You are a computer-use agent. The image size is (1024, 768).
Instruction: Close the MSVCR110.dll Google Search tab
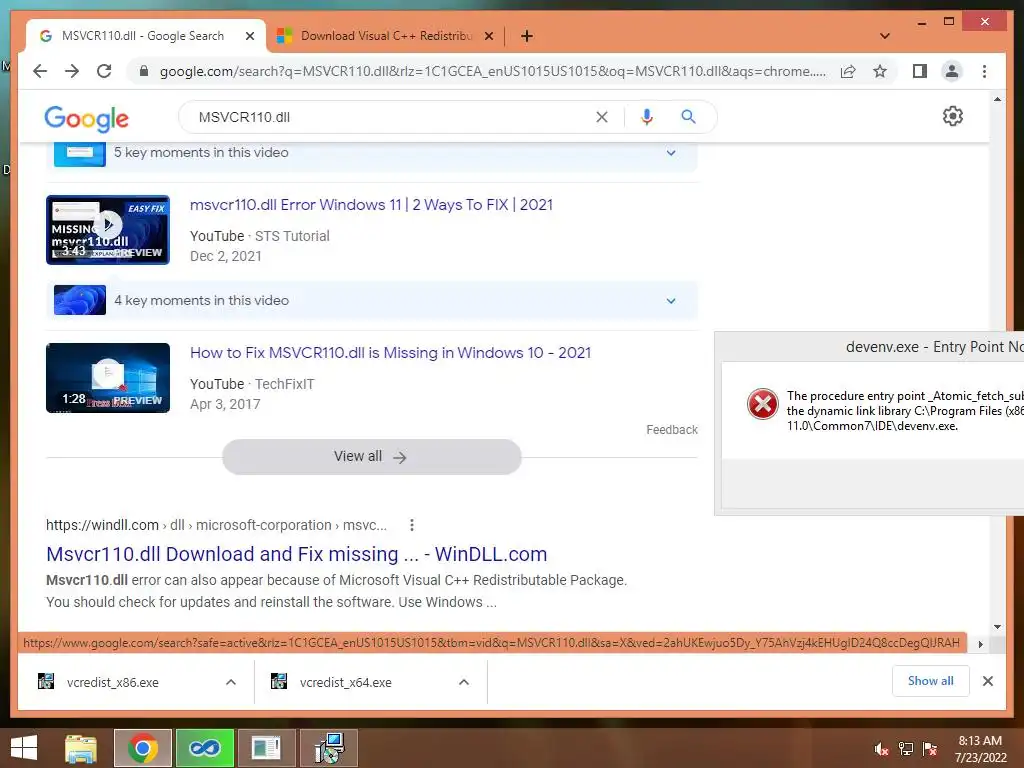tap(249, 36)
